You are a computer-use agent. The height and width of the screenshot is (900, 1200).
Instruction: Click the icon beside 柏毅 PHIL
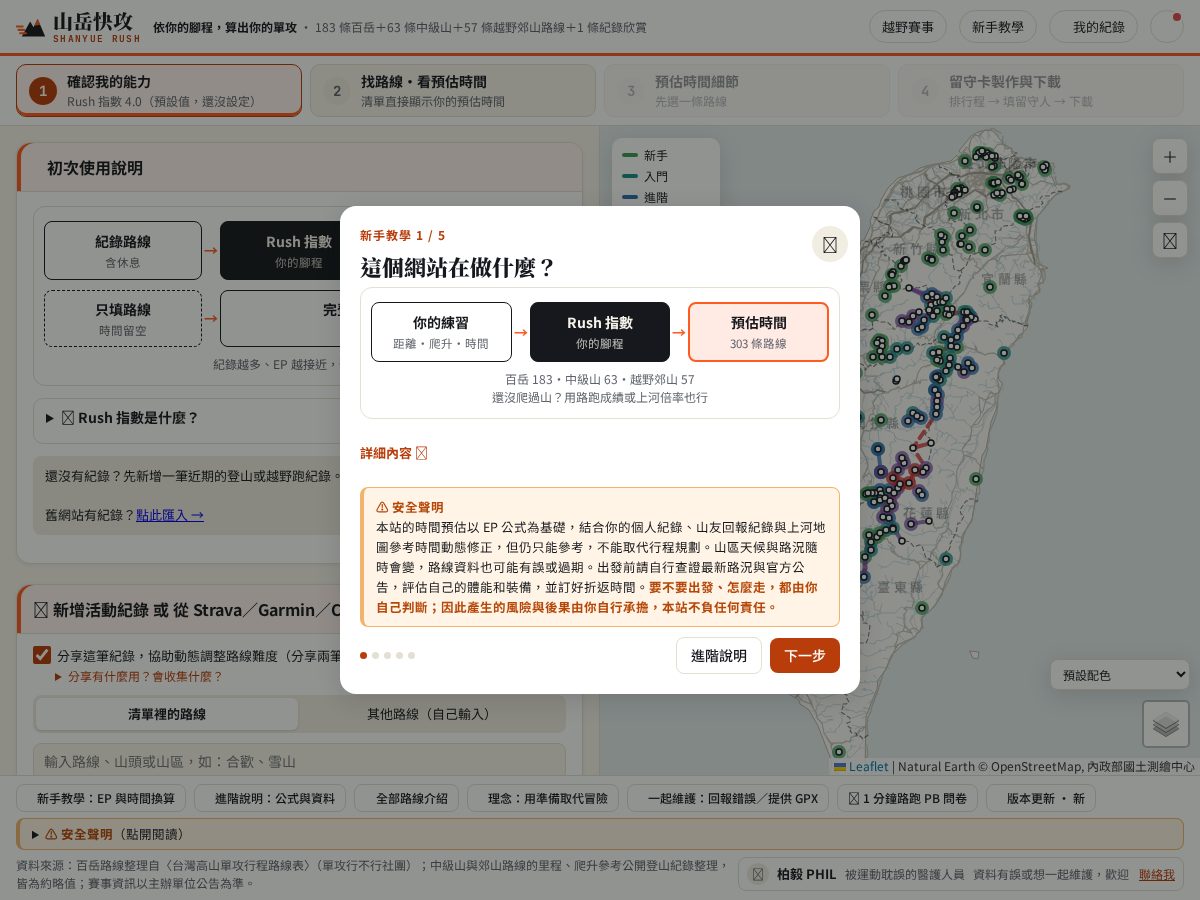tap(758, 874)
